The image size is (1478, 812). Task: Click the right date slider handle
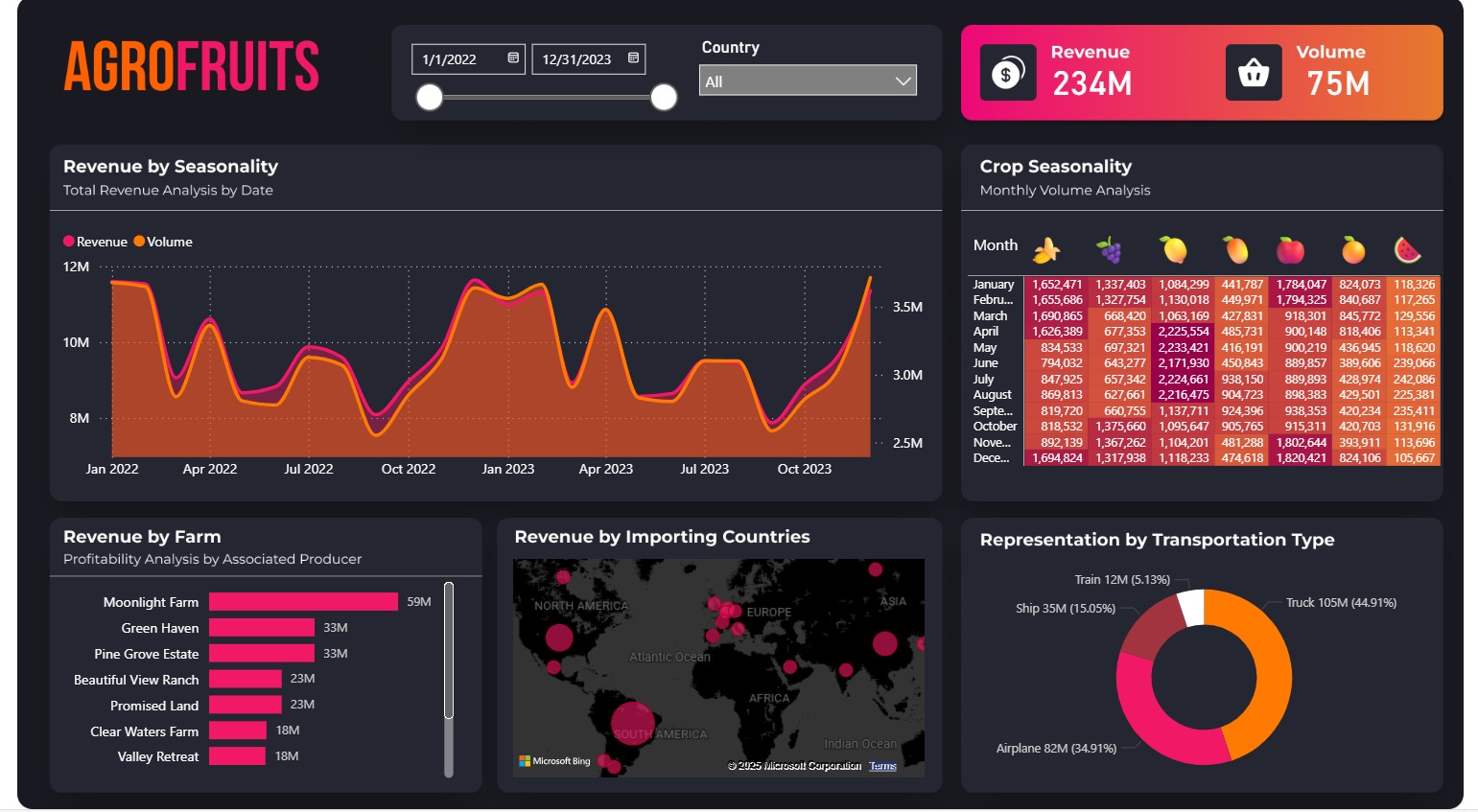click(x=664, y=97)
